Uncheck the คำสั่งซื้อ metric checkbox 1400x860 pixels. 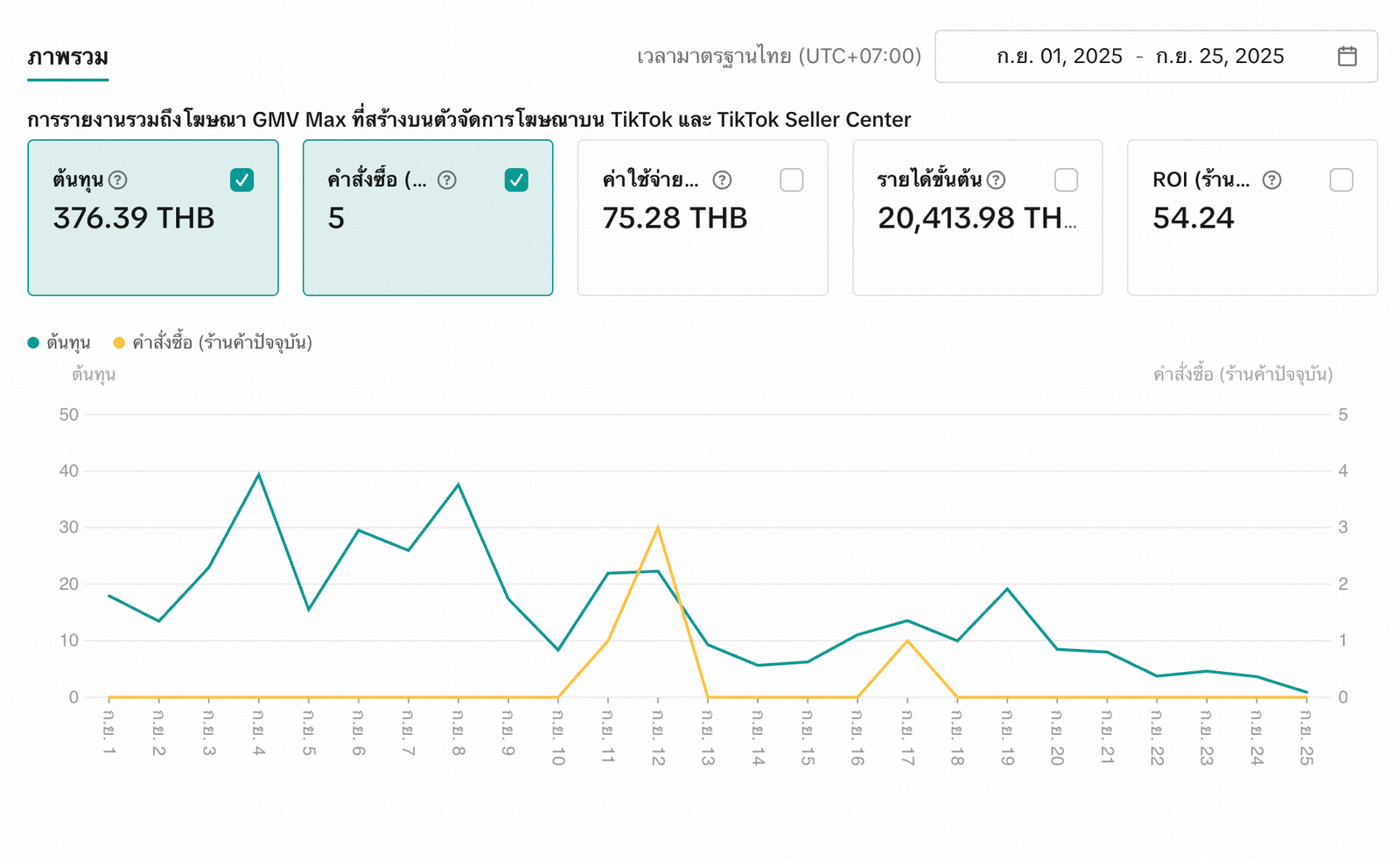(x=516, y=180)
